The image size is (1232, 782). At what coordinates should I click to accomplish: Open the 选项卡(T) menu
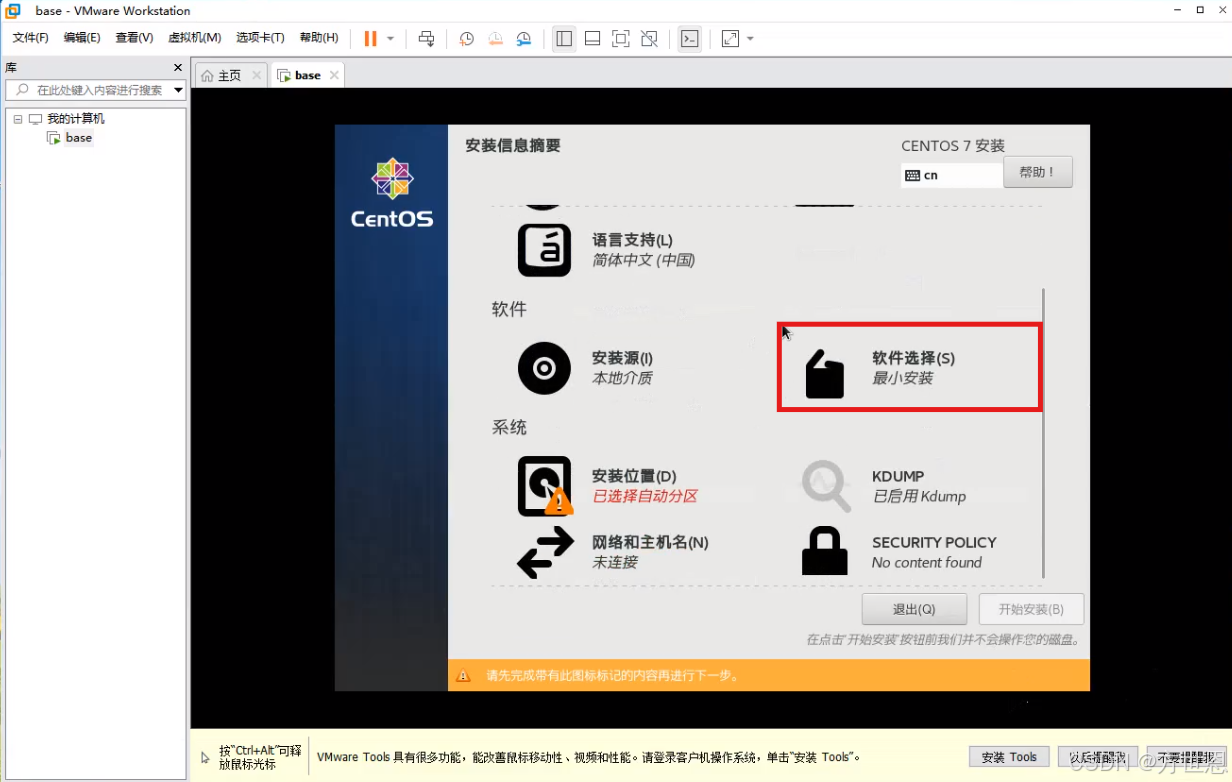(x=260, y=38)
